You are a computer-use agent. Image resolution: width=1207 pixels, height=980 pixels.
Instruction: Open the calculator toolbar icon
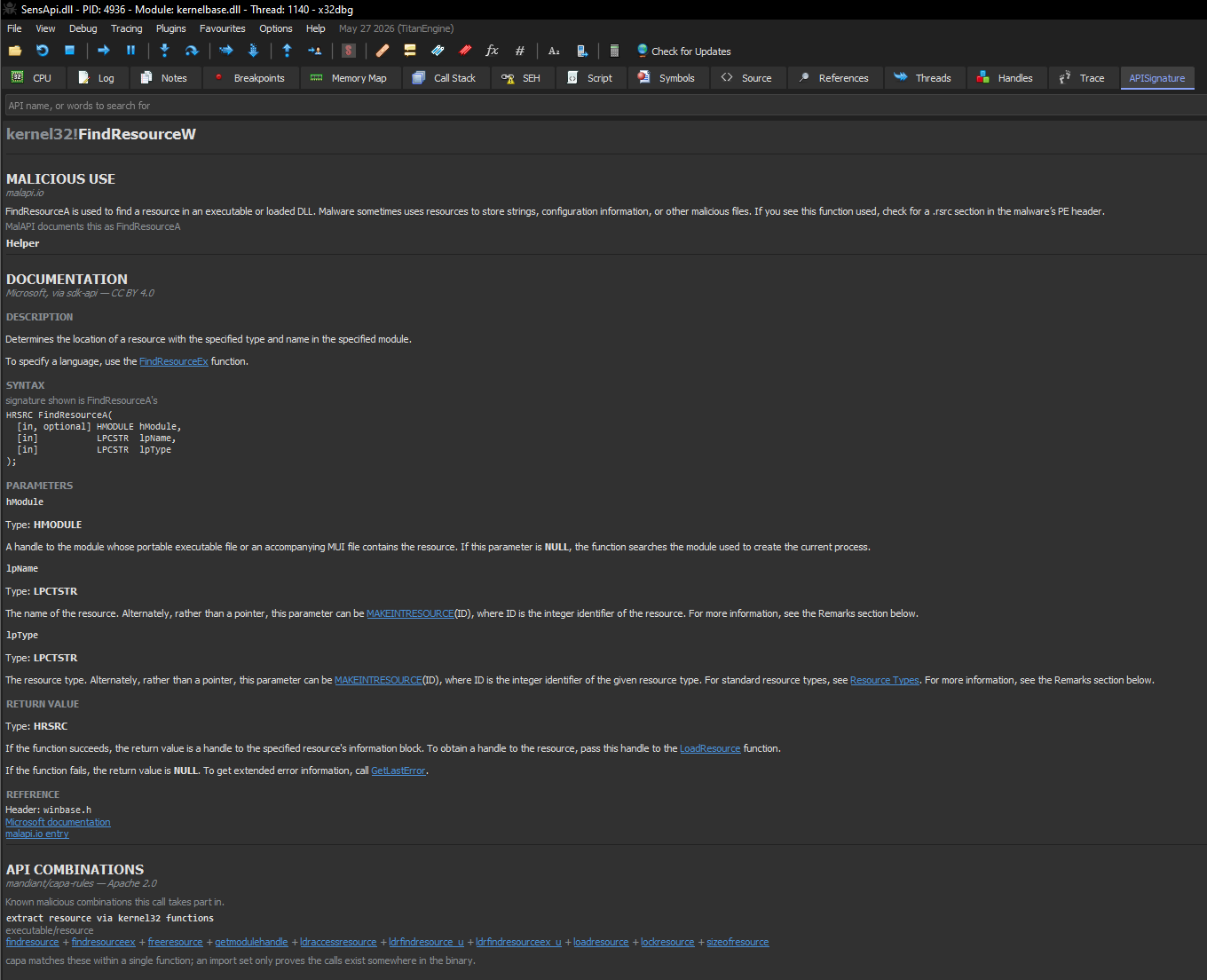click(x=614, y=51)
